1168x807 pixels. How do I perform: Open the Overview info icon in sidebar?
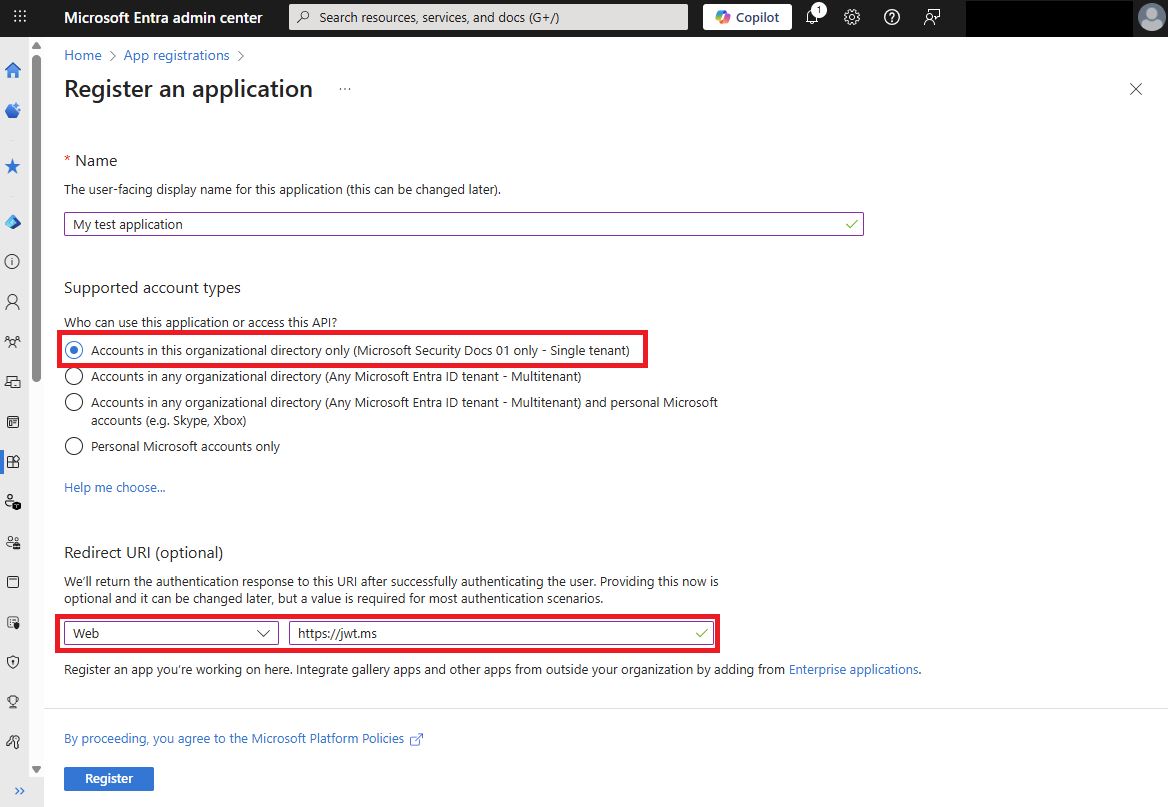(x=13, y=262)
